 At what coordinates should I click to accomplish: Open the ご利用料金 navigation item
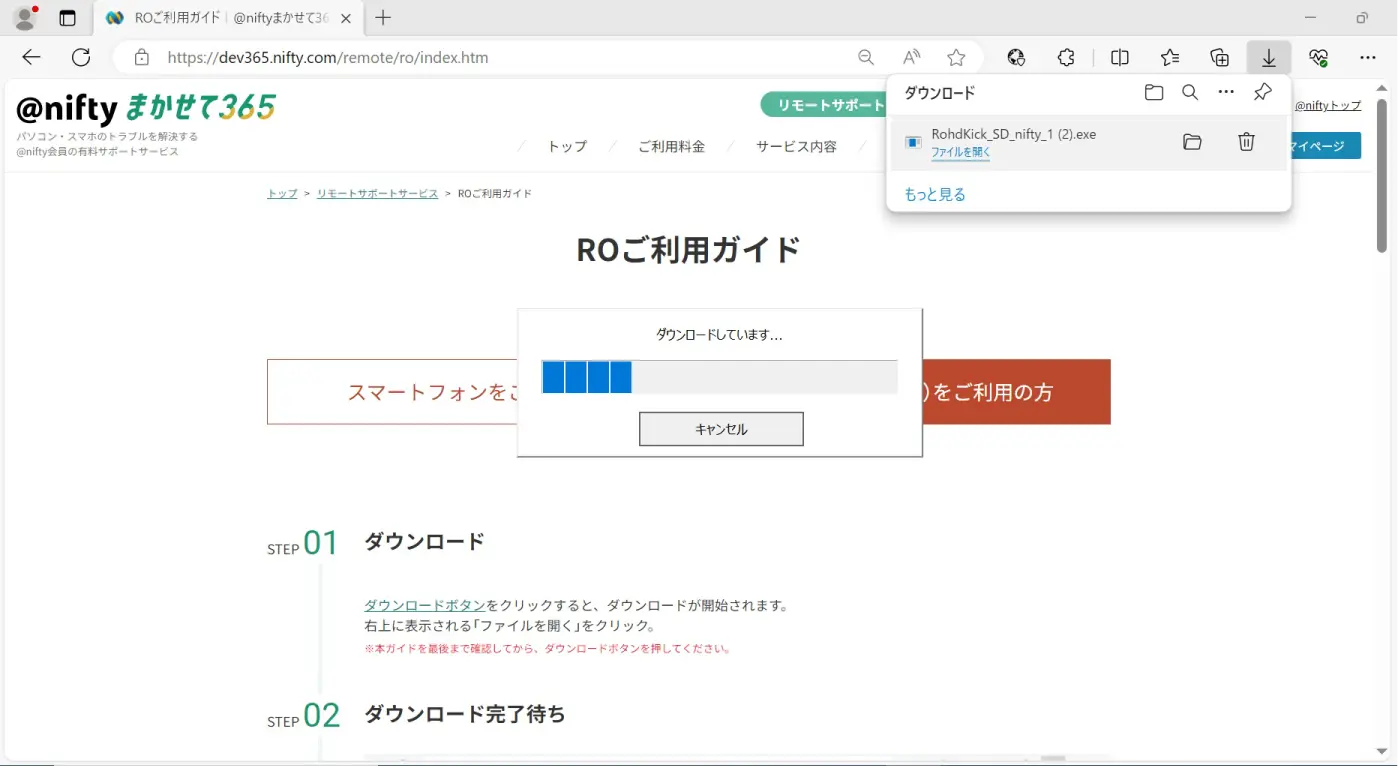(x=671, y=146)
